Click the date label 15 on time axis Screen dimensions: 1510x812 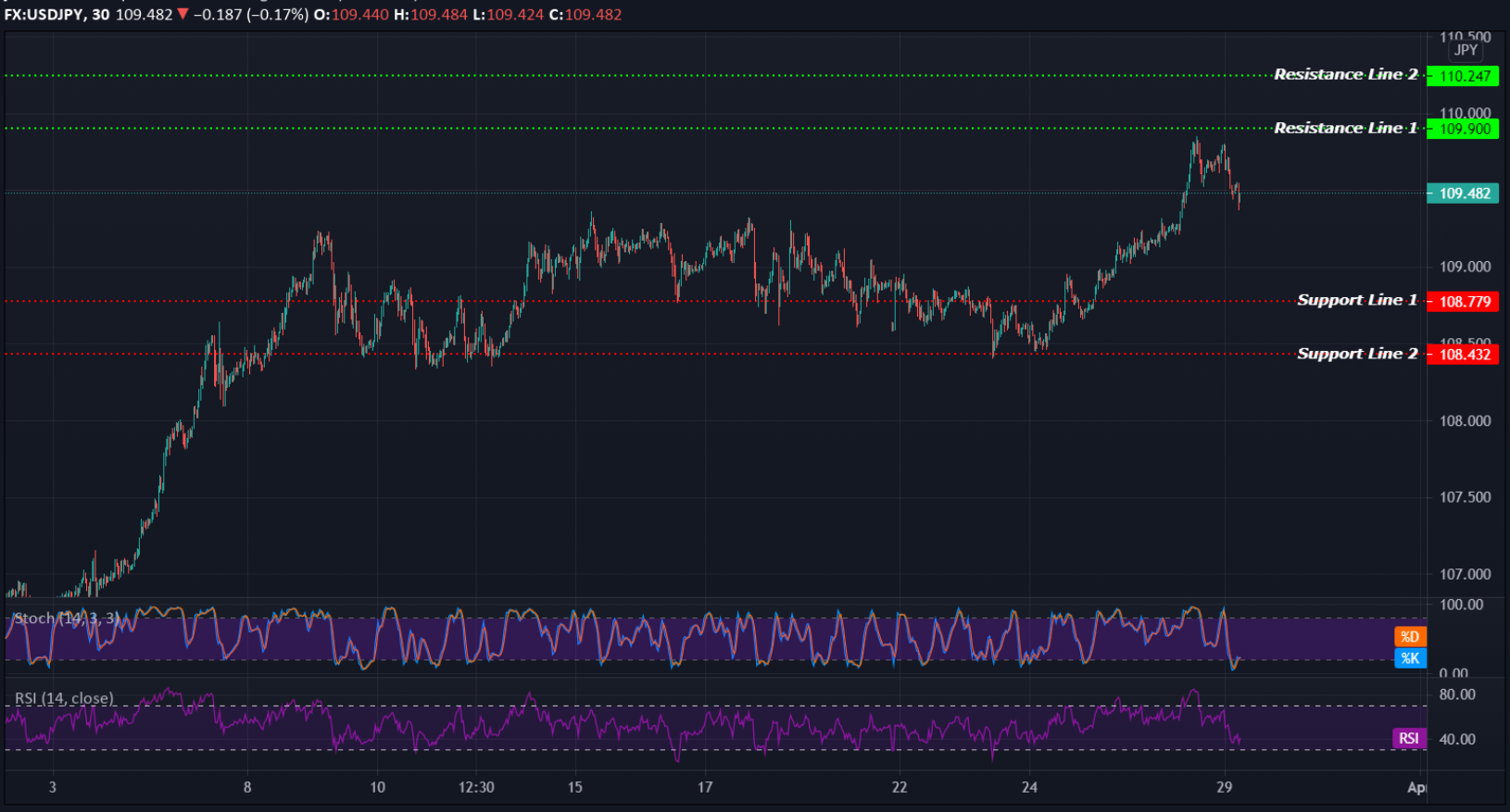click(575, 787)
